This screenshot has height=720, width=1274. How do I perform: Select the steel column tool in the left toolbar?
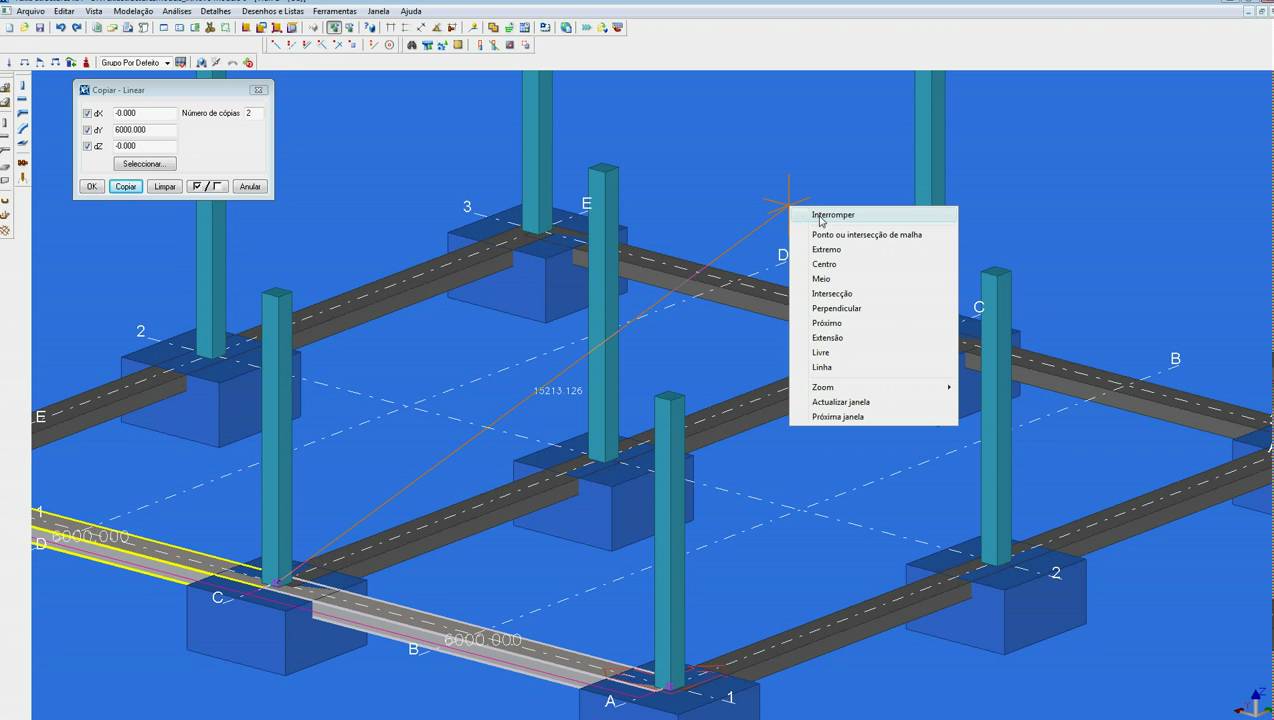tap(22, 85)
